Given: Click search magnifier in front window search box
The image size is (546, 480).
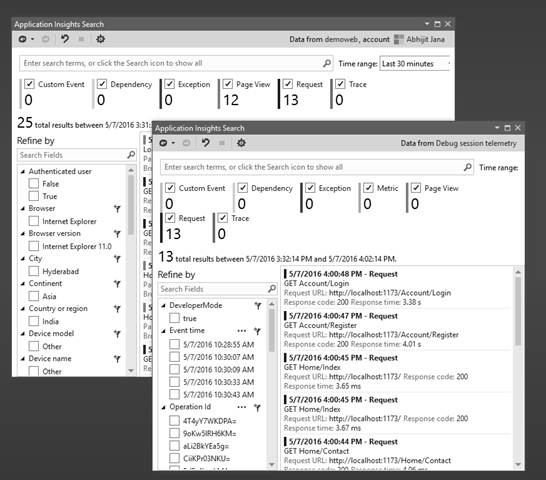Looking at the screenshot, I should (467, 167).
